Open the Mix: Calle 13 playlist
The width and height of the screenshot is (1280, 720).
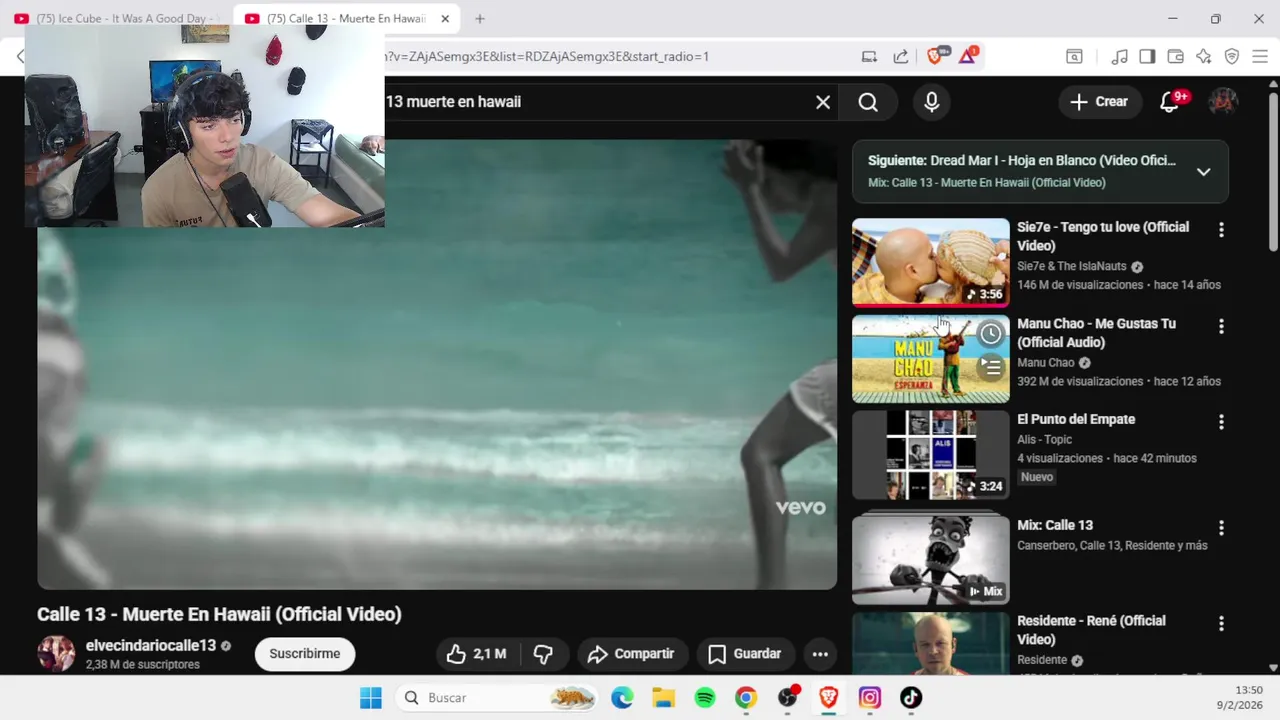point(931,560)
